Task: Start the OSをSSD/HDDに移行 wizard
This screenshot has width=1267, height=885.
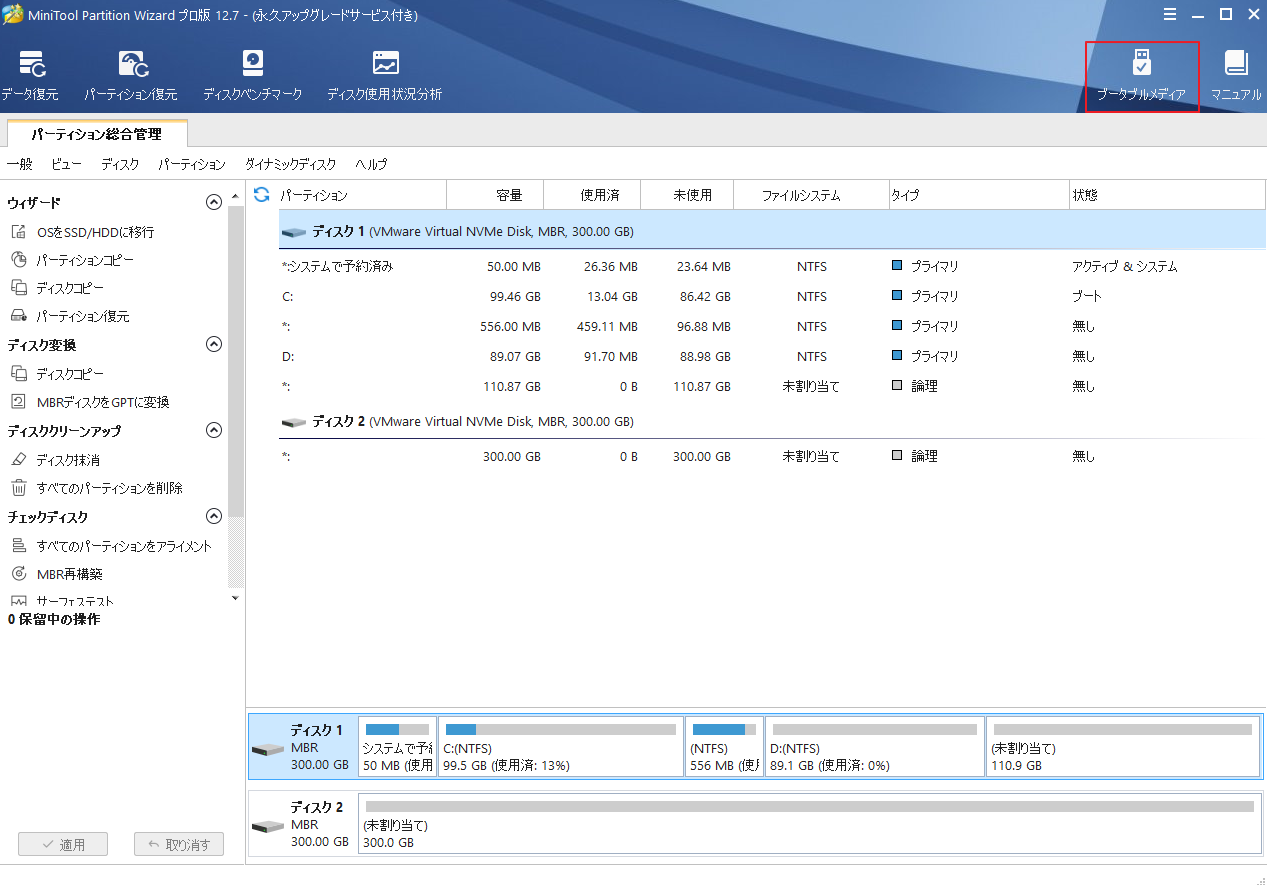Action: (x=95, y=232)
